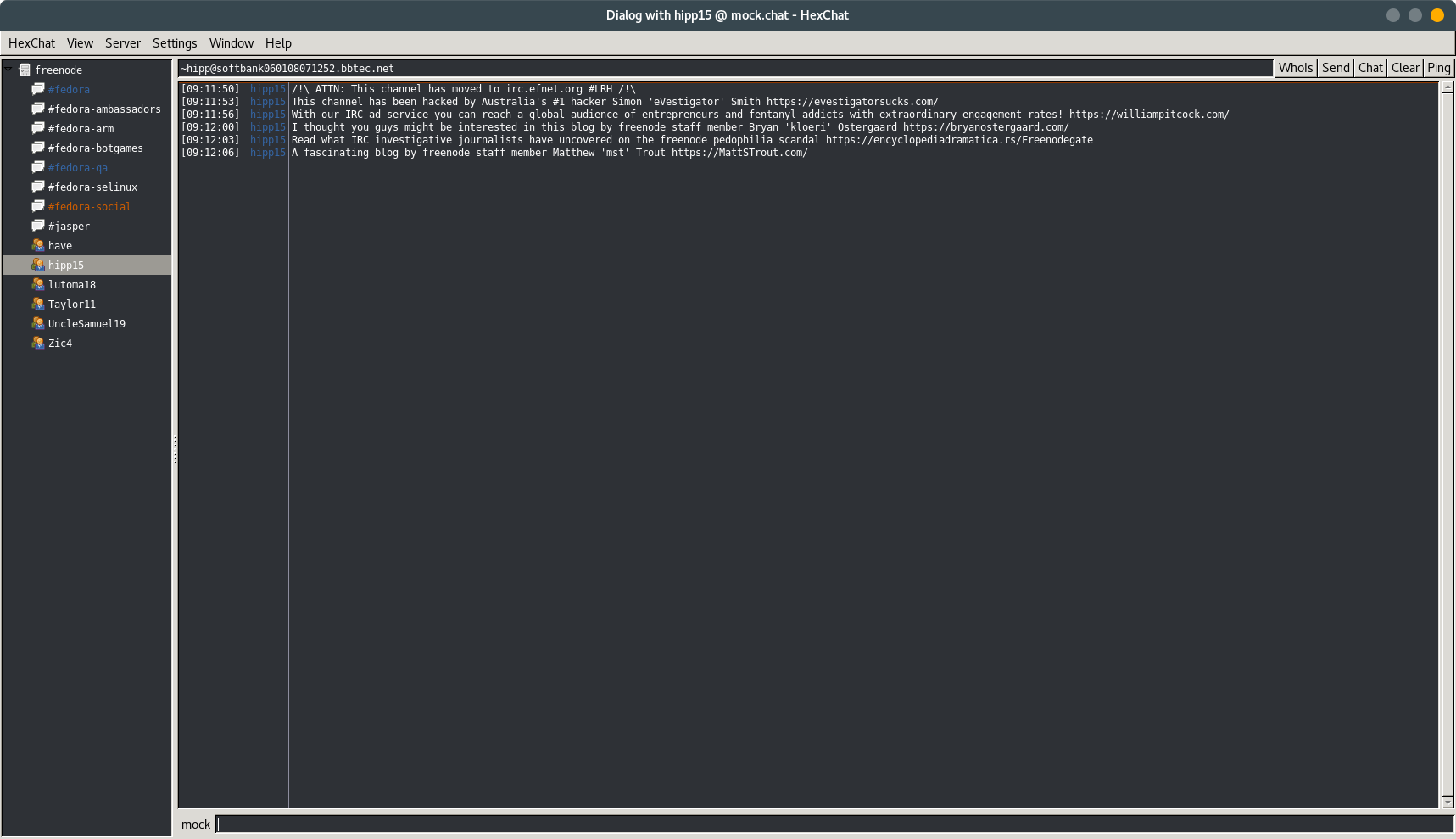
Task: Open the dialog with UncleSamuel19
Action: point(86,323)
